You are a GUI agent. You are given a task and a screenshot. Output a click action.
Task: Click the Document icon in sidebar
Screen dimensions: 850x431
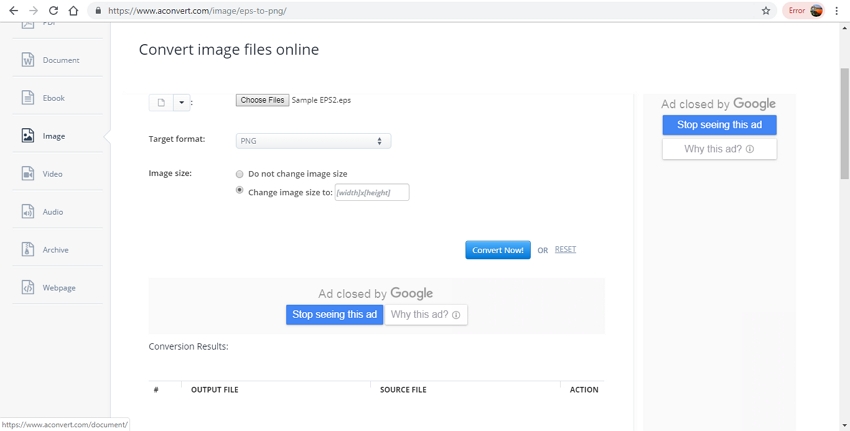(x=28, y=60)
